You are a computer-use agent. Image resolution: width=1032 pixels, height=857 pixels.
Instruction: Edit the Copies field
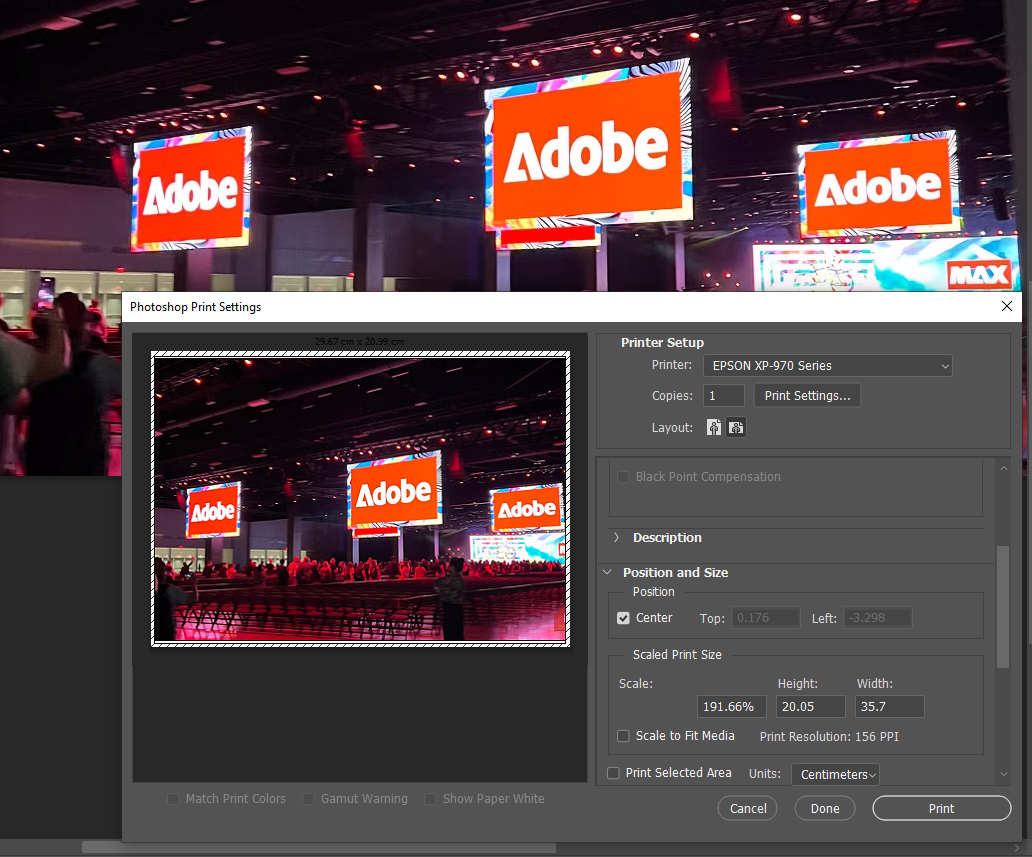(x=723, y=396)
